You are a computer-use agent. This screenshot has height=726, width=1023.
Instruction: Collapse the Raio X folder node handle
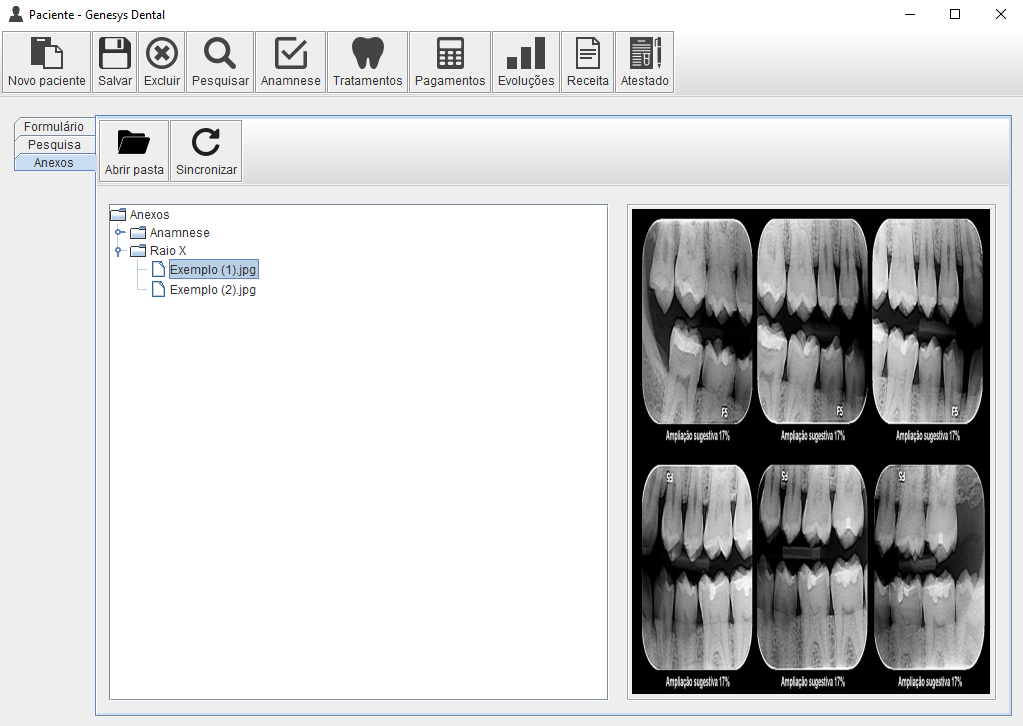click(119, 251)
